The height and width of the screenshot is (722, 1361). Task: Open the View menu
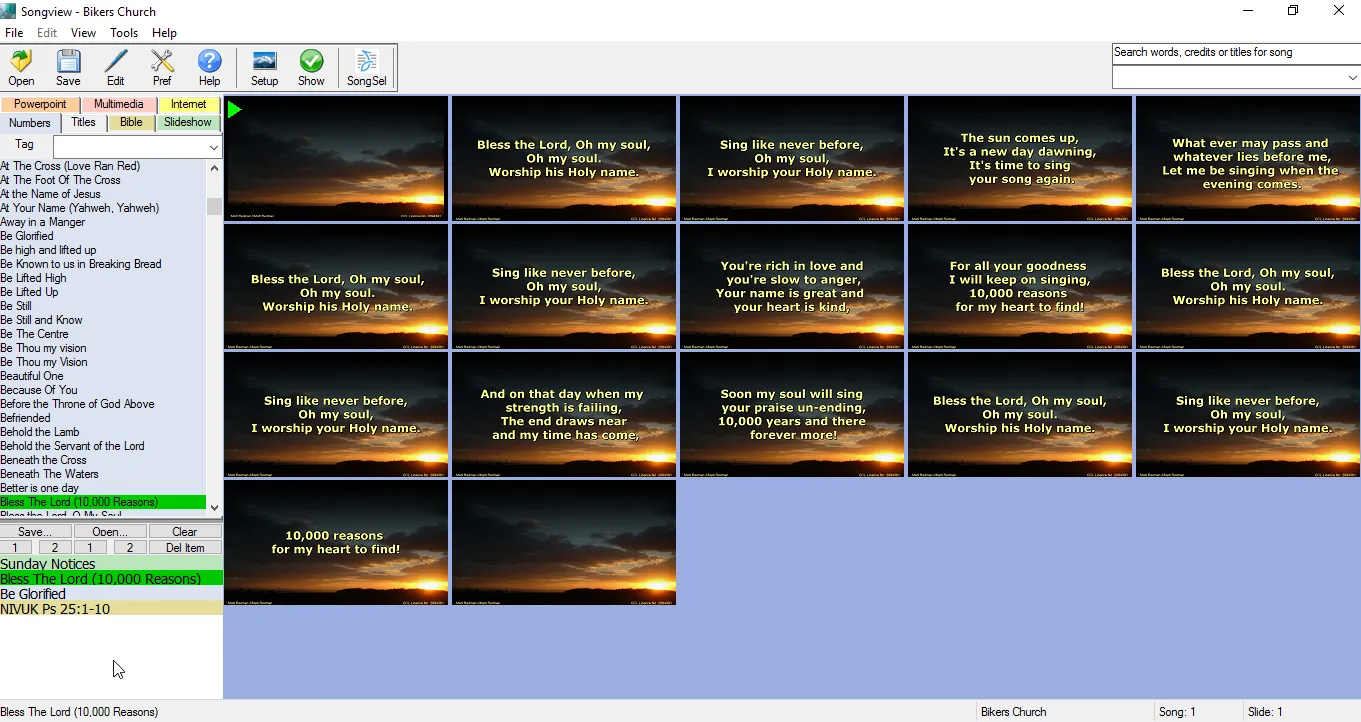[83, 32]
